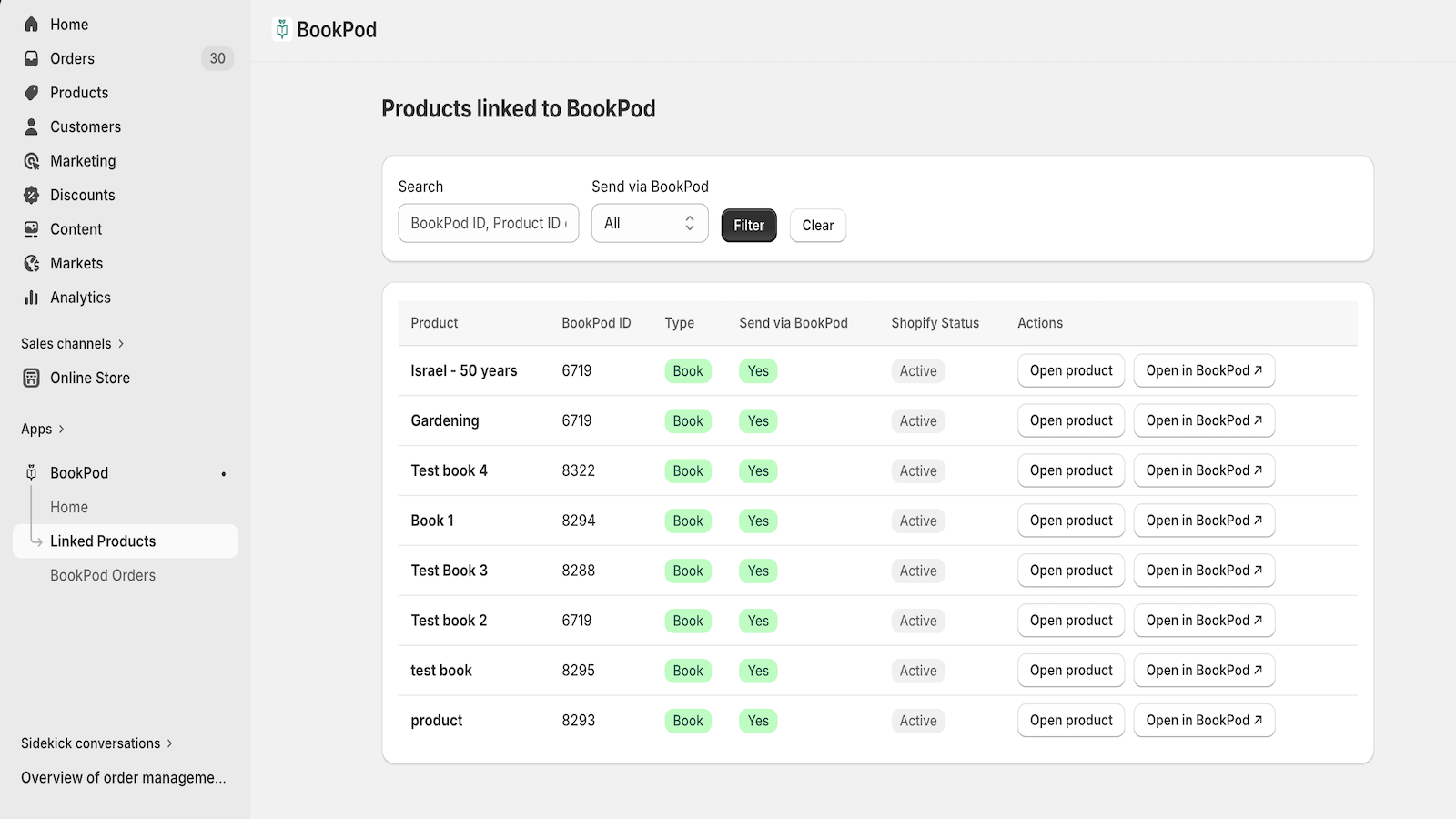The height and width of the screenshot is (819, 1456).
Task: Click the Content image icon
Action: [32, 229]
